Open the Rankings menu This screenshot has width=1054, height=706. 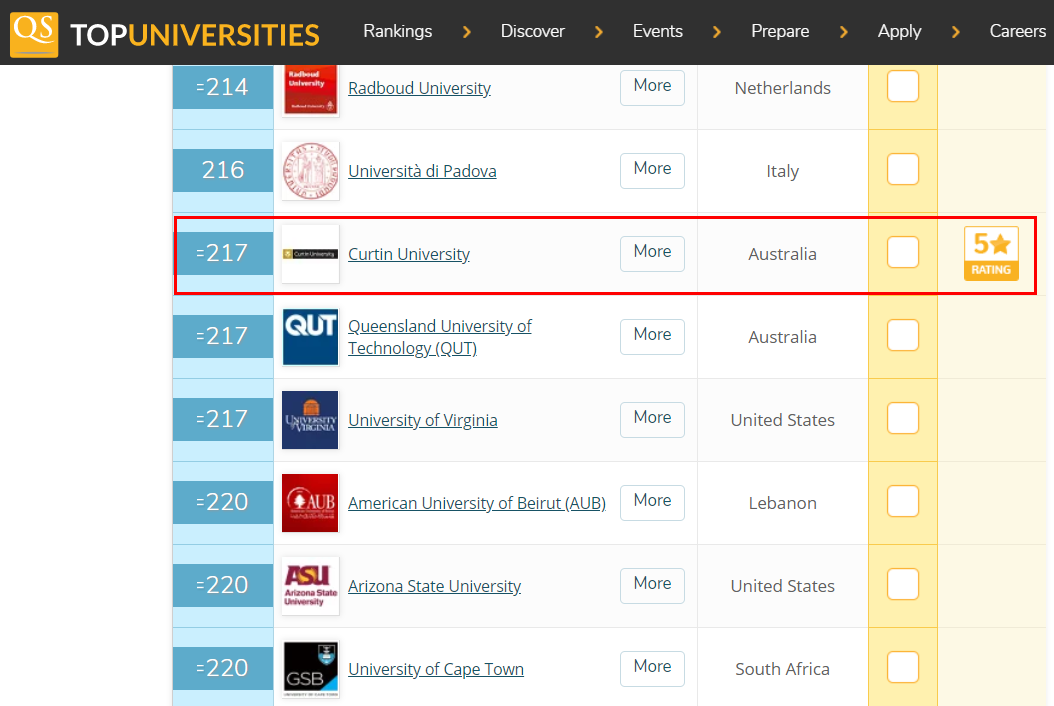click(398, 31)
